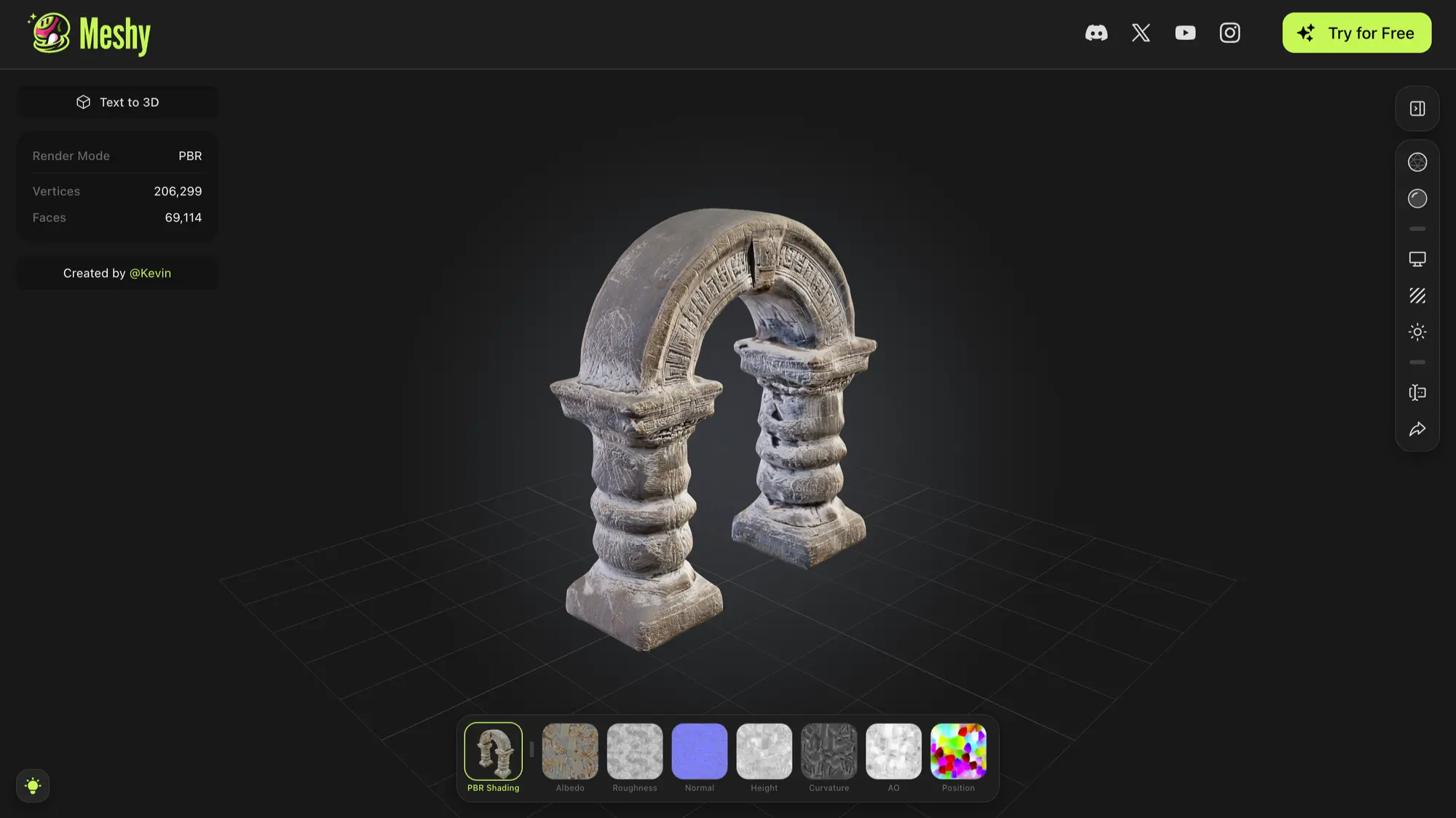The width and height of the screenshot is (1456, 818).
Task: Visit Meshy's YouTube channel
Action: point(1184,33)
